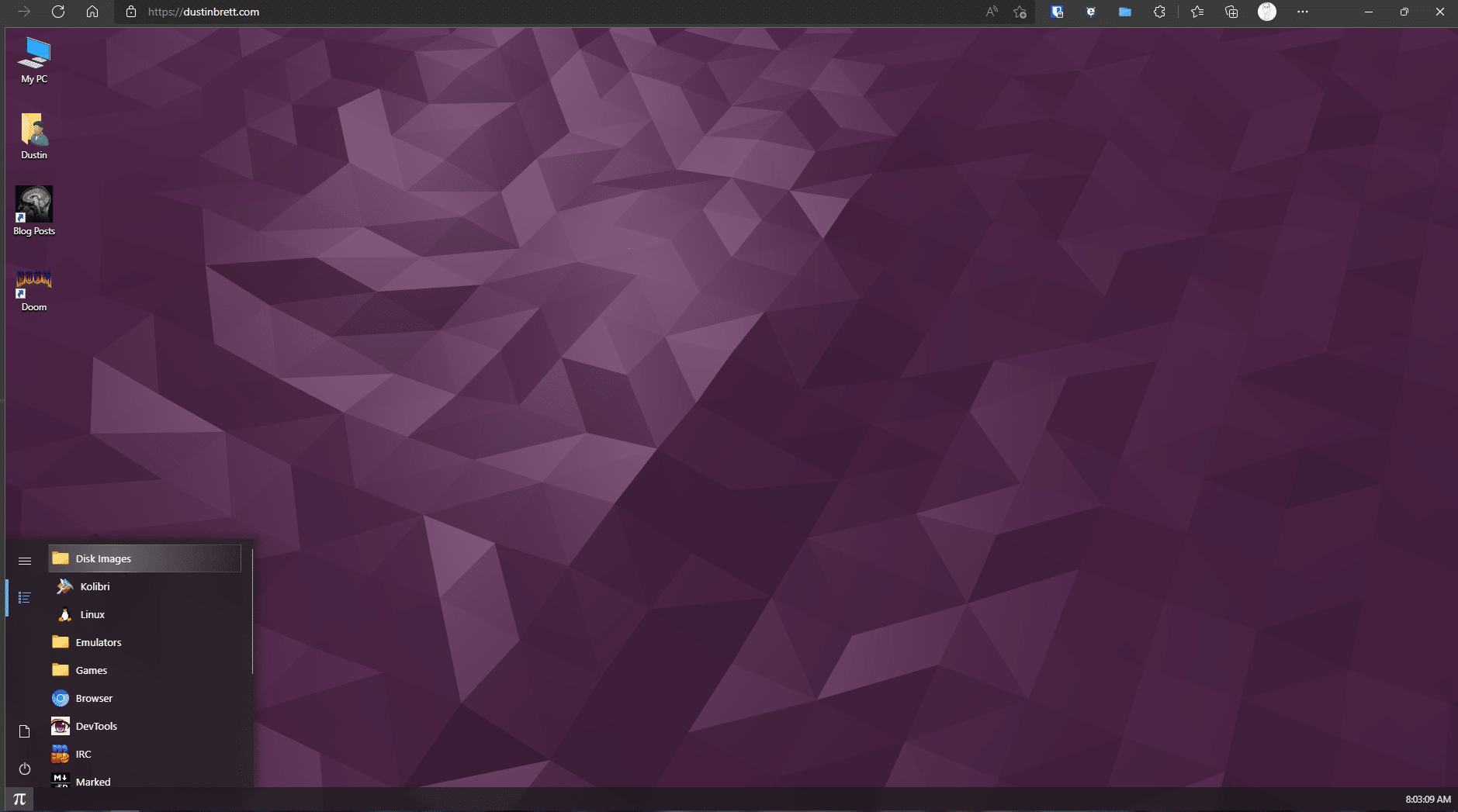View site info via the lock icon
Viewport: 1458px width, 812px height.
[x=131, y=12]
